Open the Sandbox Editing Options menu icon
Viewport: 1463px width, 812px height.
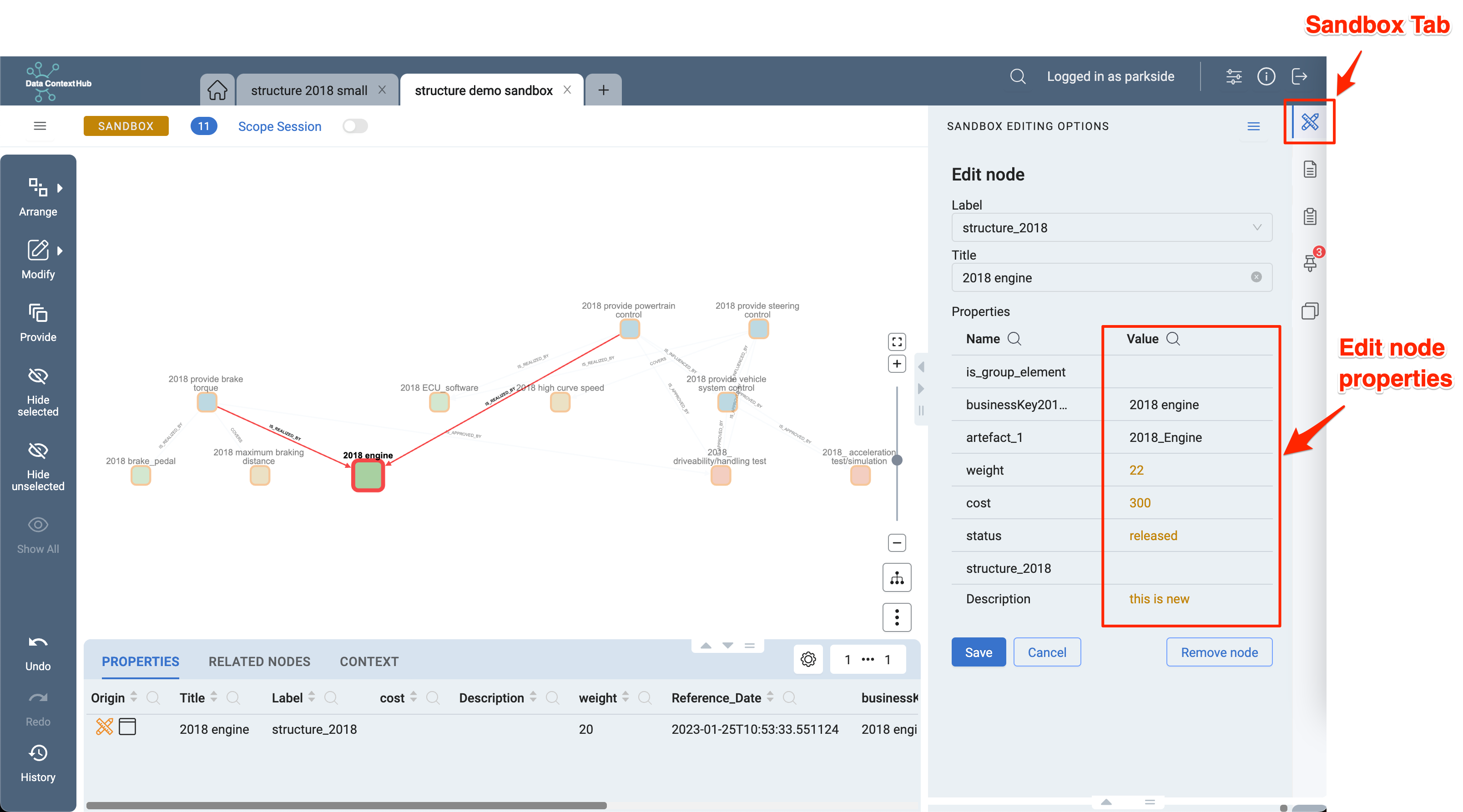pos(1253,126)
